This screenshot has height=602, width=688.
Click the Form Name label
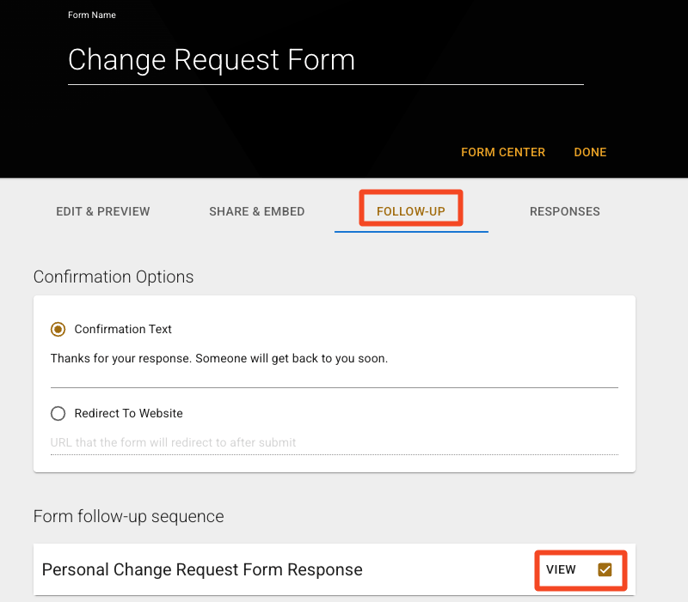click(92, 15)
